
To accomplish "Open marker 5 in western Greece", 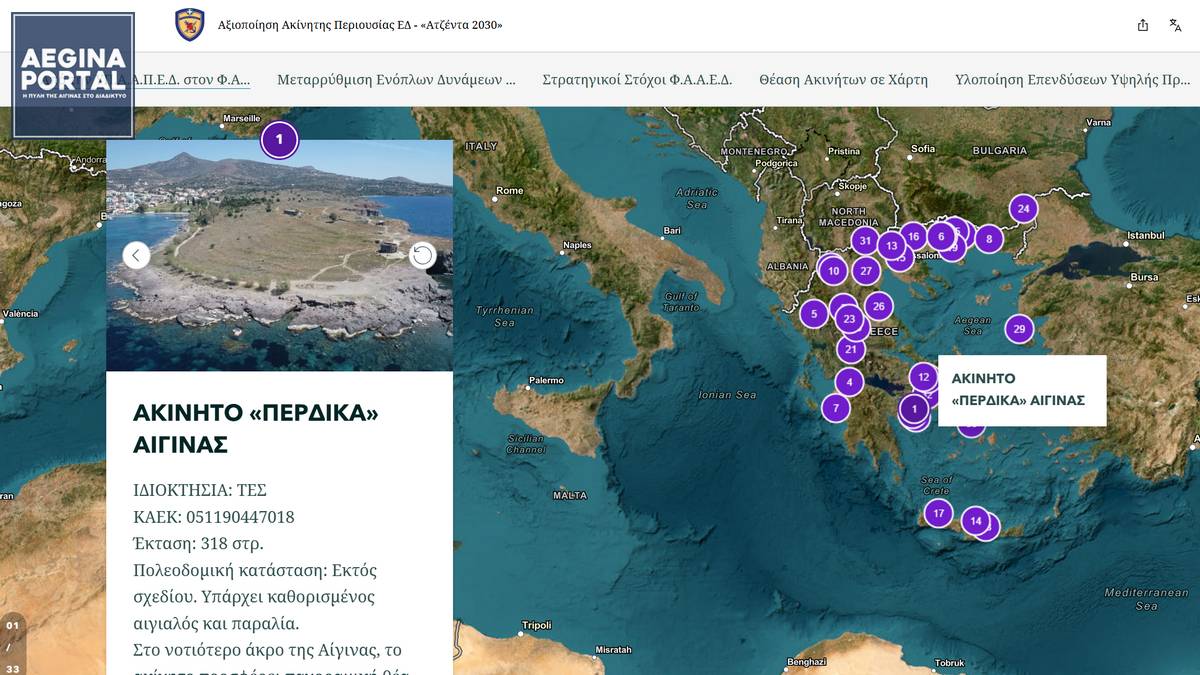I will 814,313.
